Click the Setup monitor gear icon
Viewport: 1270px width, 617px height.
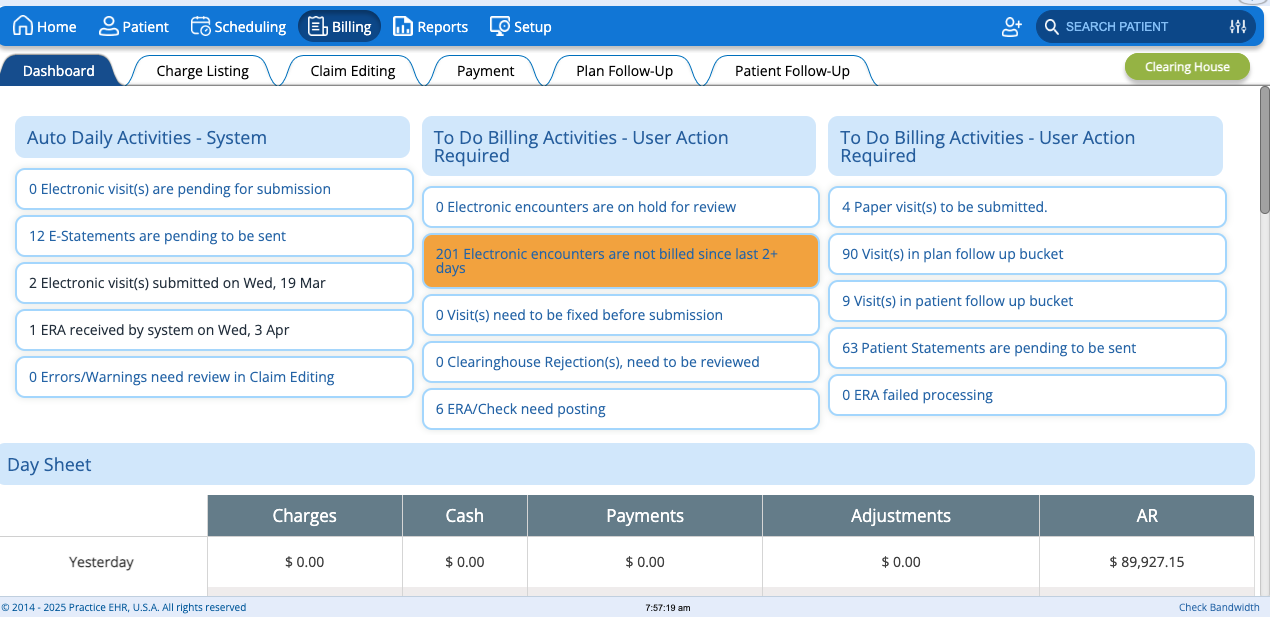(499, 27)
